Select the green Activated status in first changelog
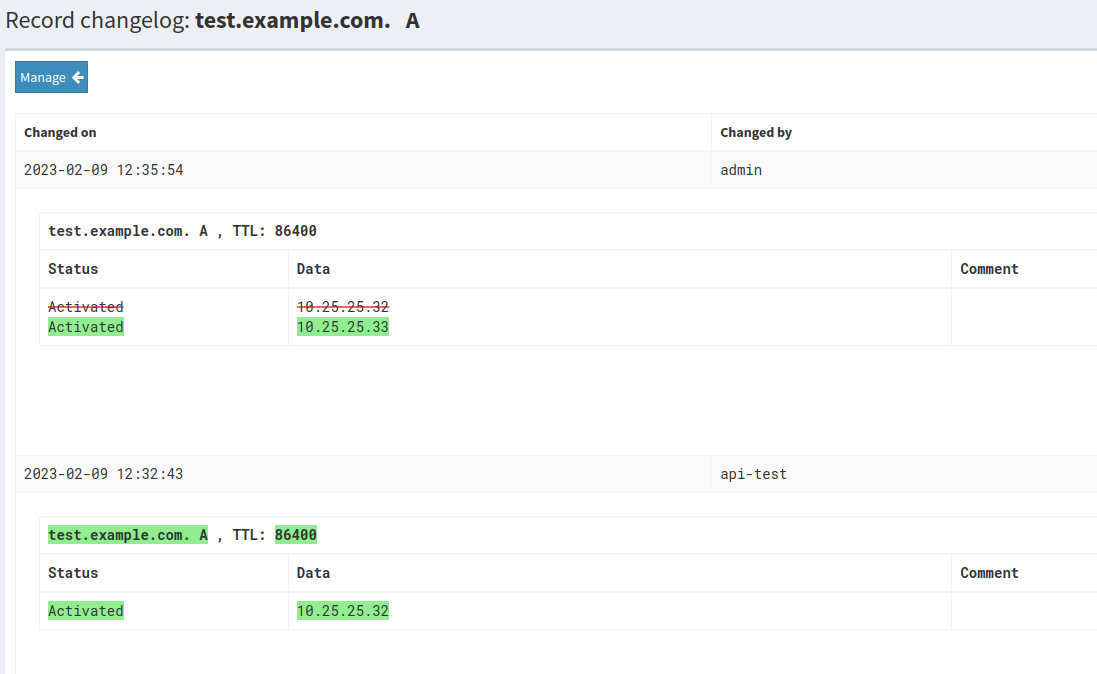 tap(85, 326)
